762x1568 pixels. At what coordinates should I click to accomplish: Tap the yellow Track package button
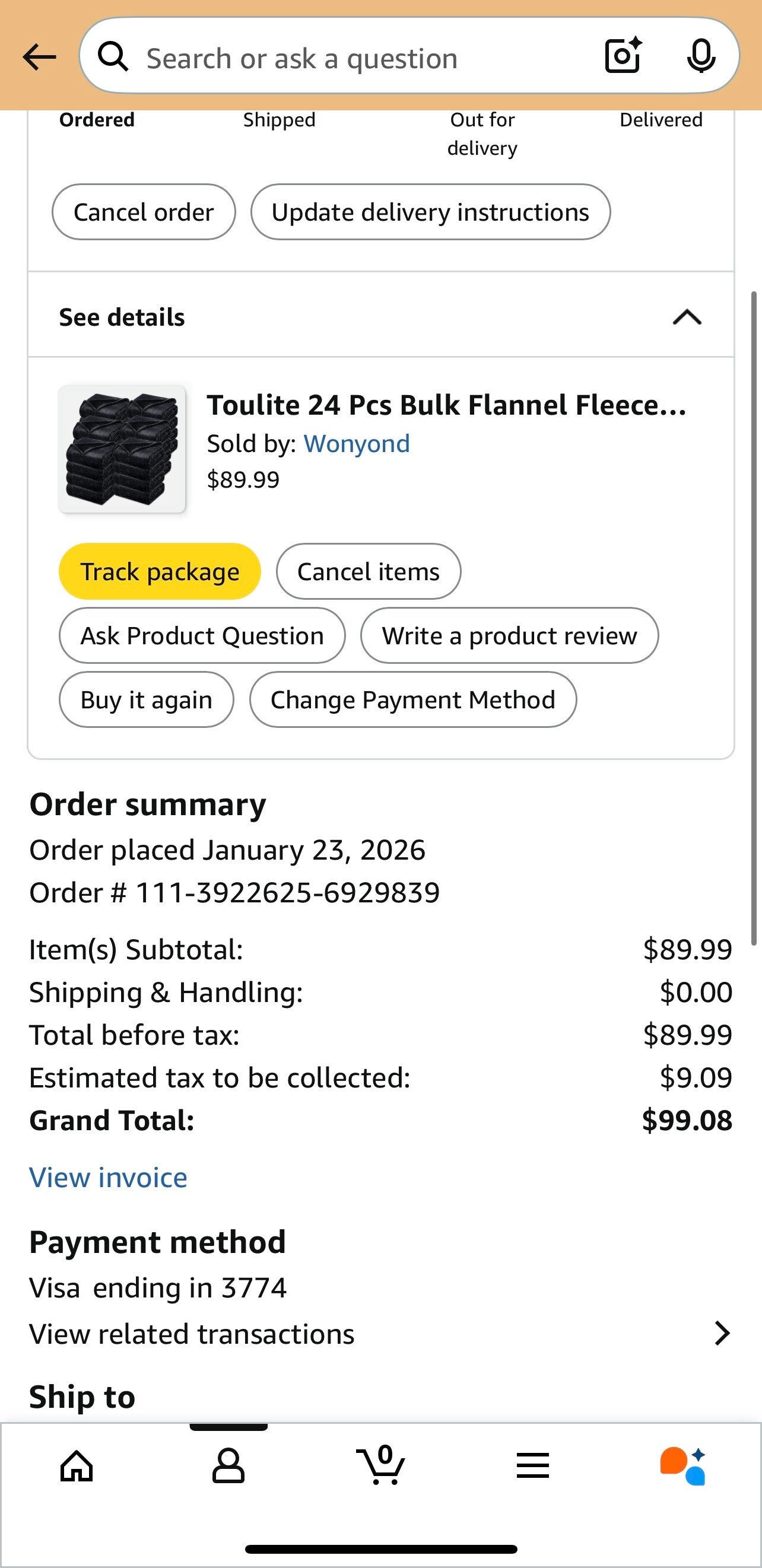click(160, 571)
